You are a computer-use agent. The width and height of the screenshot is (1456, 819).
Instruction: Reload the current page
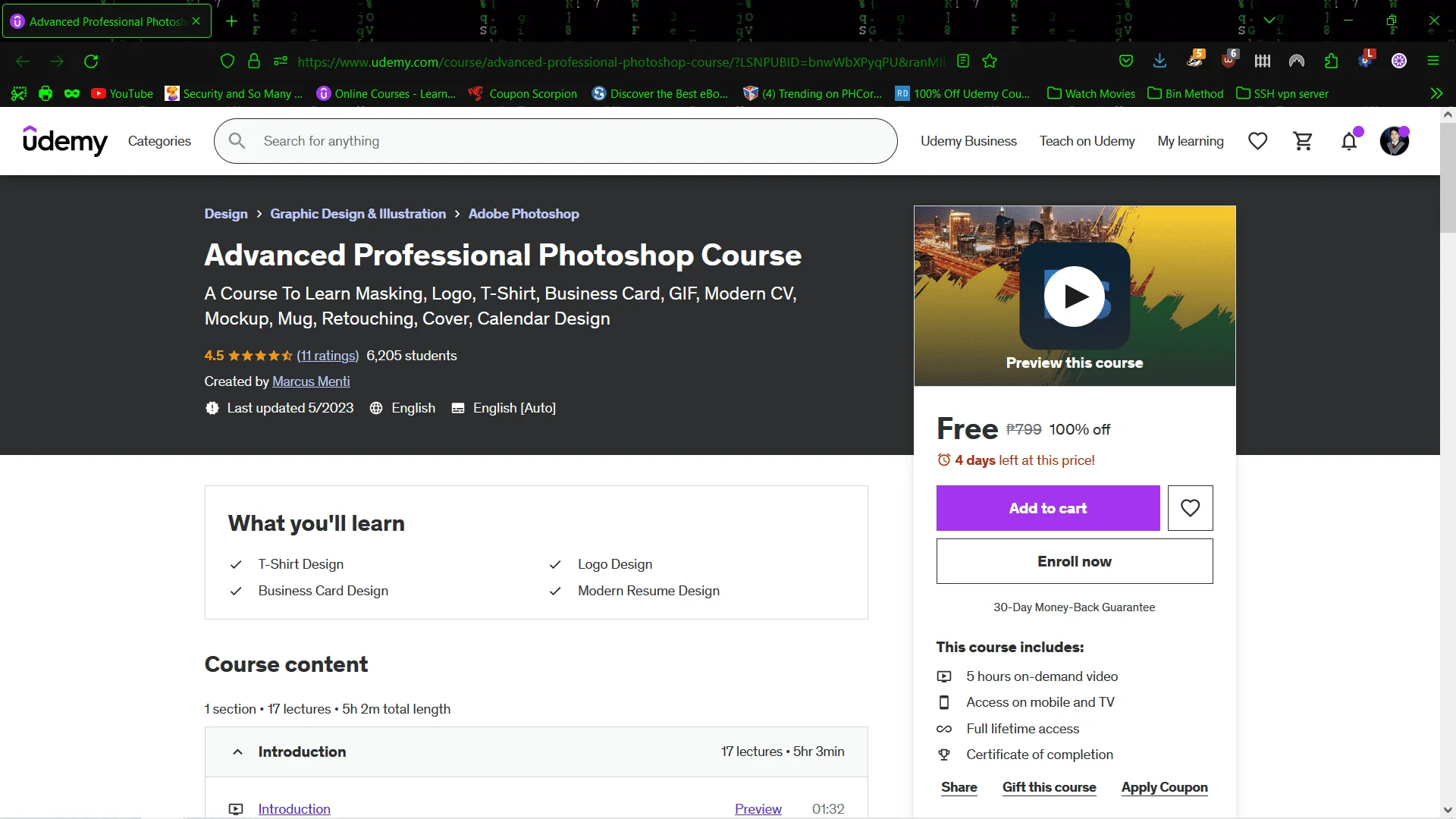pyautogui.click(x=91, y=61)
